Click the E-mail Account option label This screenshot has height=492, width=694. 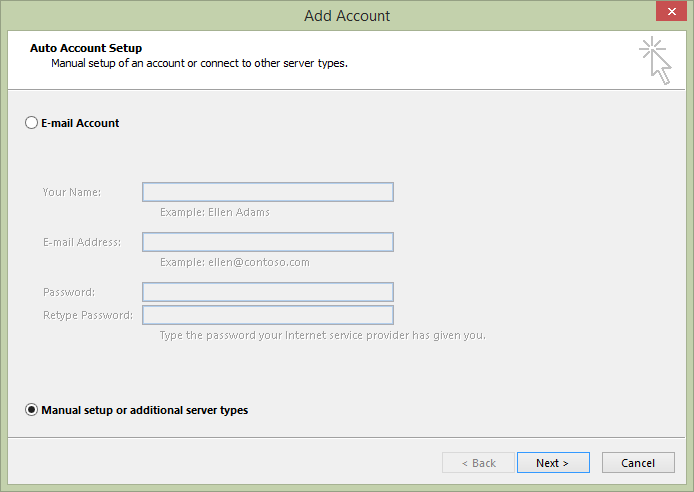(x=80, y=123)
